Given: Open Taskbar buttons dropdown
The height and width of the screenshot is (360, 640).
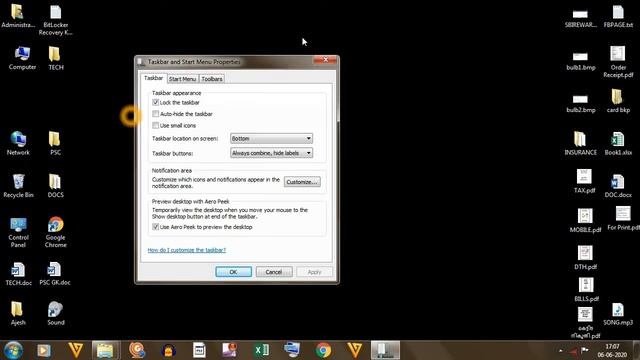Looking at the screenshot, I should (271, 153).
